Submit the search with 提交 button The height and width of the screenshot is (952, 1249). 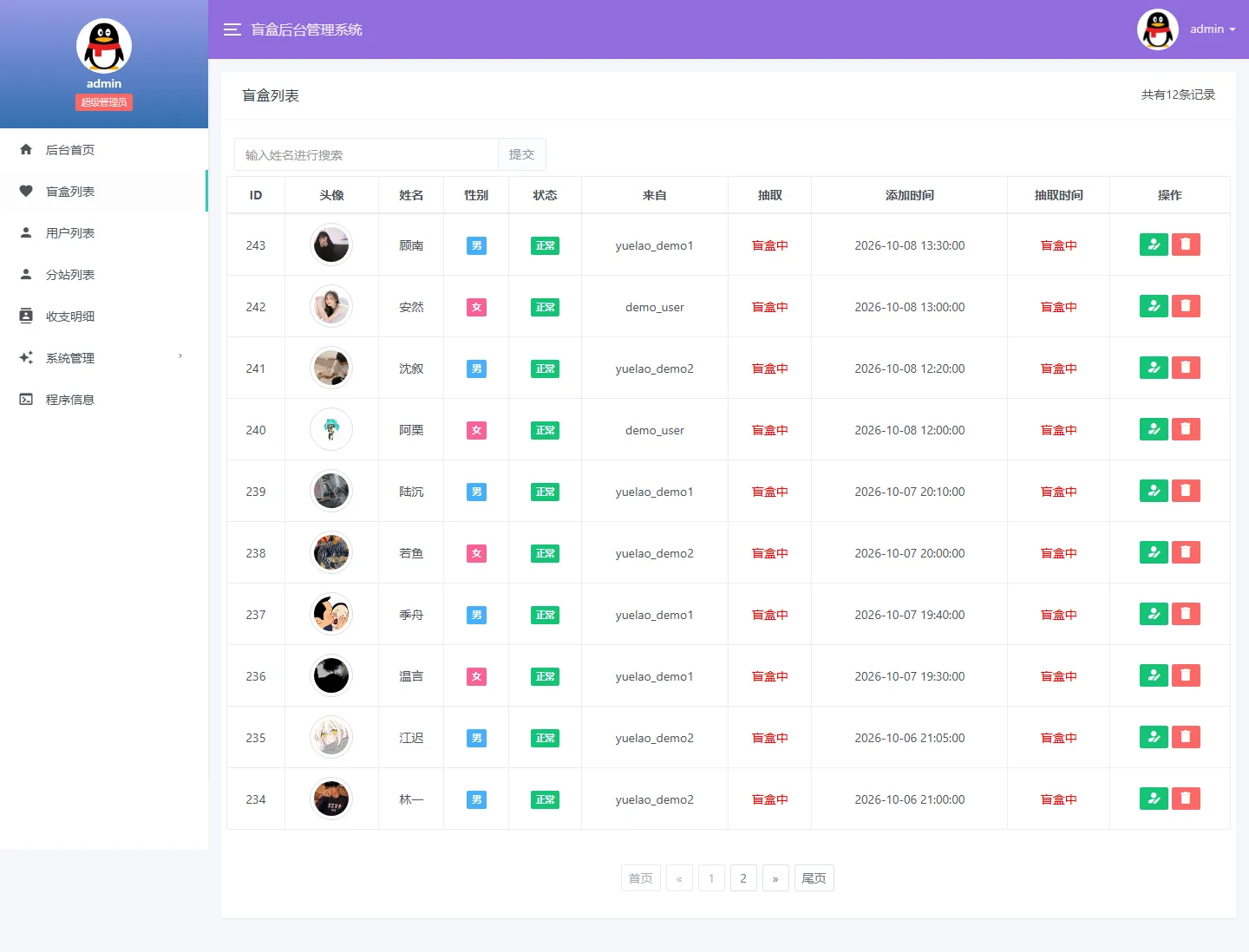[521, 154]
